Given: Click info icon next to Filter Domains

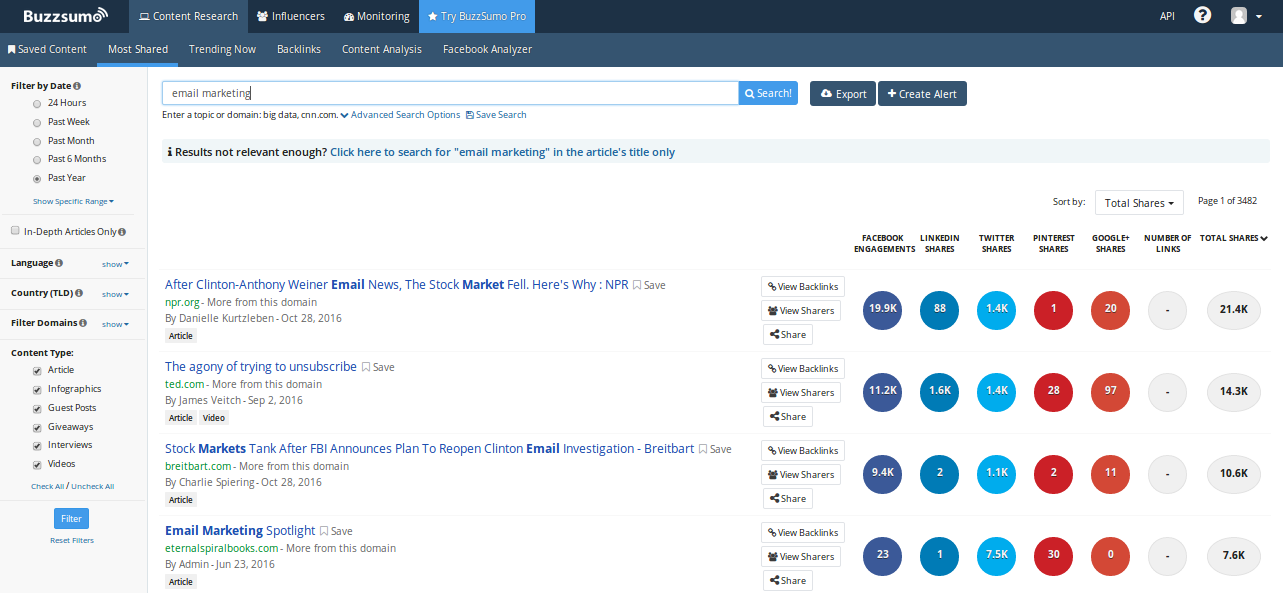Looking at the screenshot, I should click(x=83, y=323).
